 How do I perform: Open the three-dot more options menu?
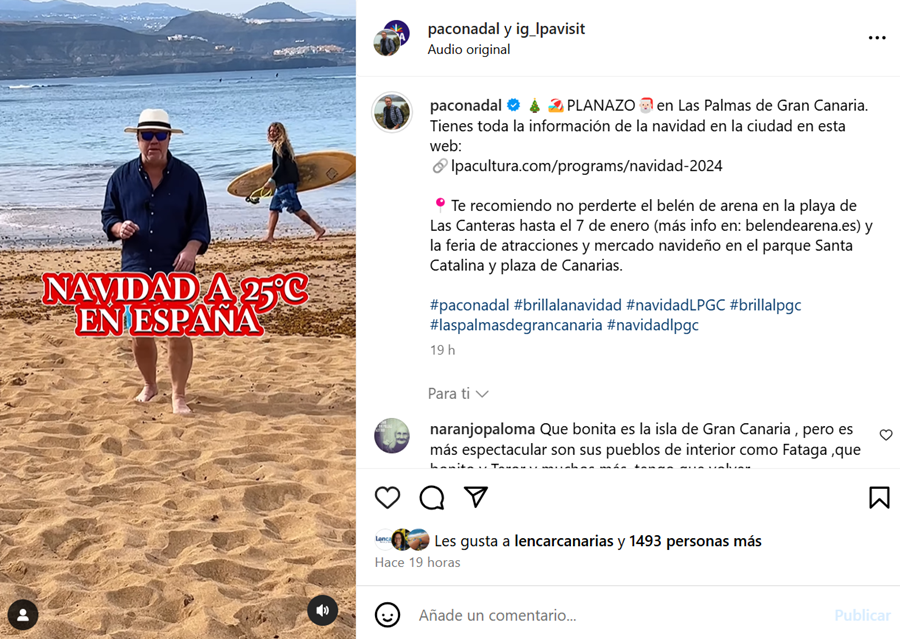877,38
